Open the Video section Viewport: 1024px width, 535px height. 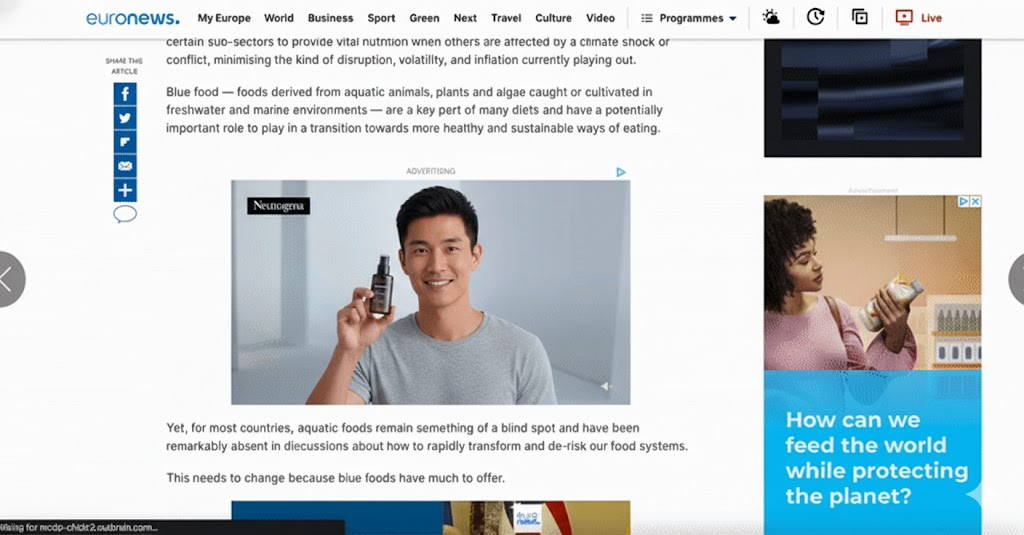pos(600,18)
